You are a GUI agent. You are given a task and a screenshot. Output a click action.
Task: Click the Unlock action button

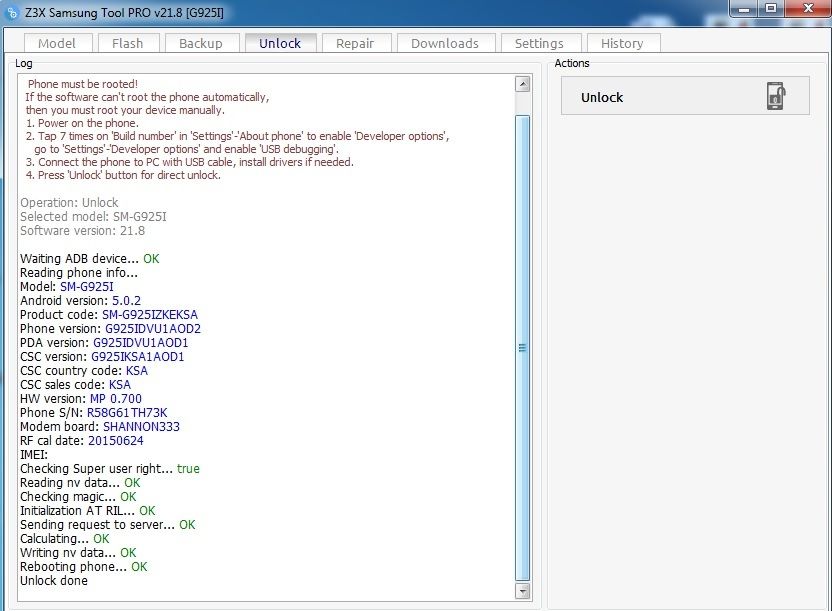click(x=685, y=96)
